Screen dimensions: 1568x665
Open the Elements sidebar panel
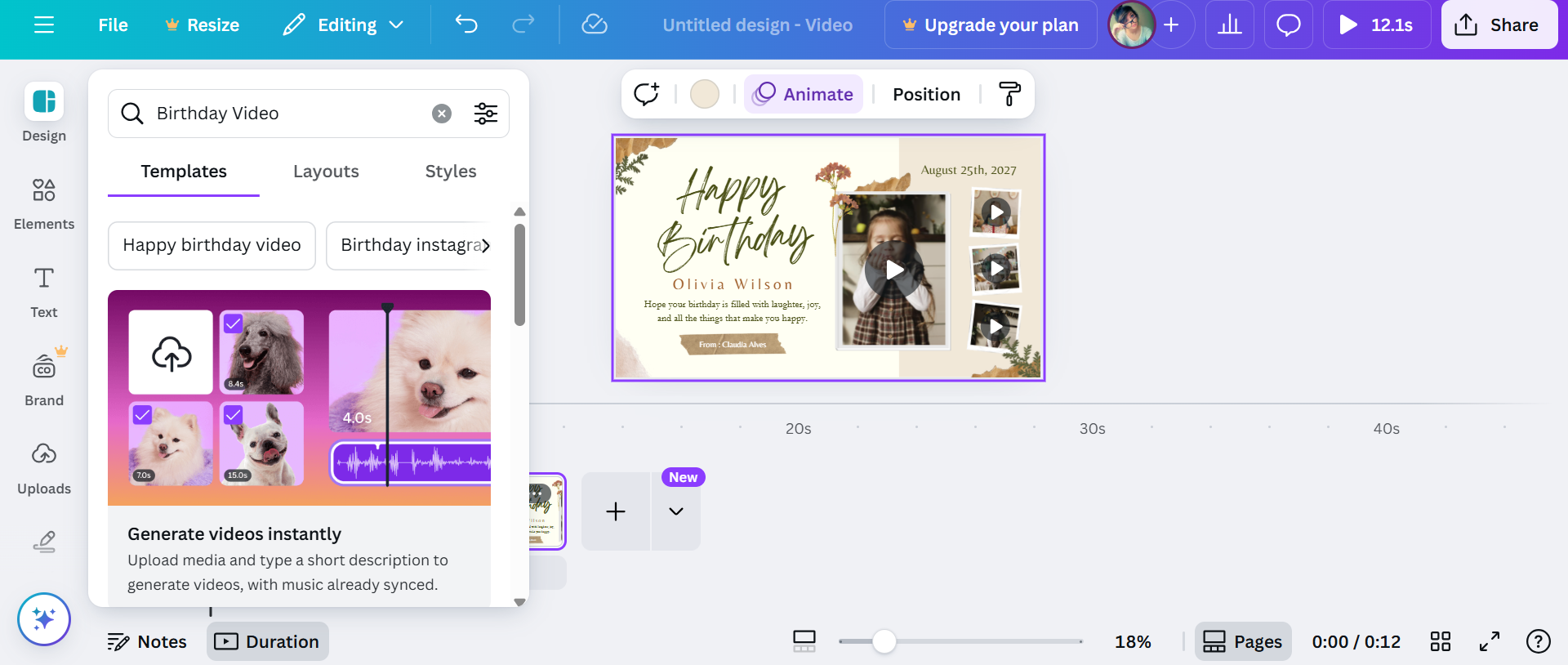tap(44, 204)
